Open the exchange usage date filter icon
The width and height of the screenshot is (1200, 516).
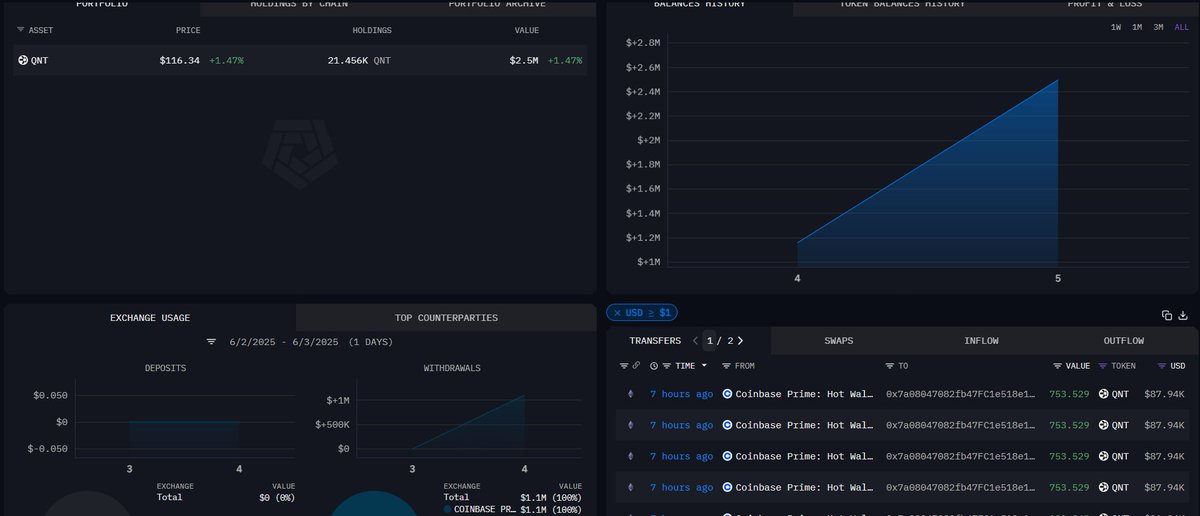211,342
